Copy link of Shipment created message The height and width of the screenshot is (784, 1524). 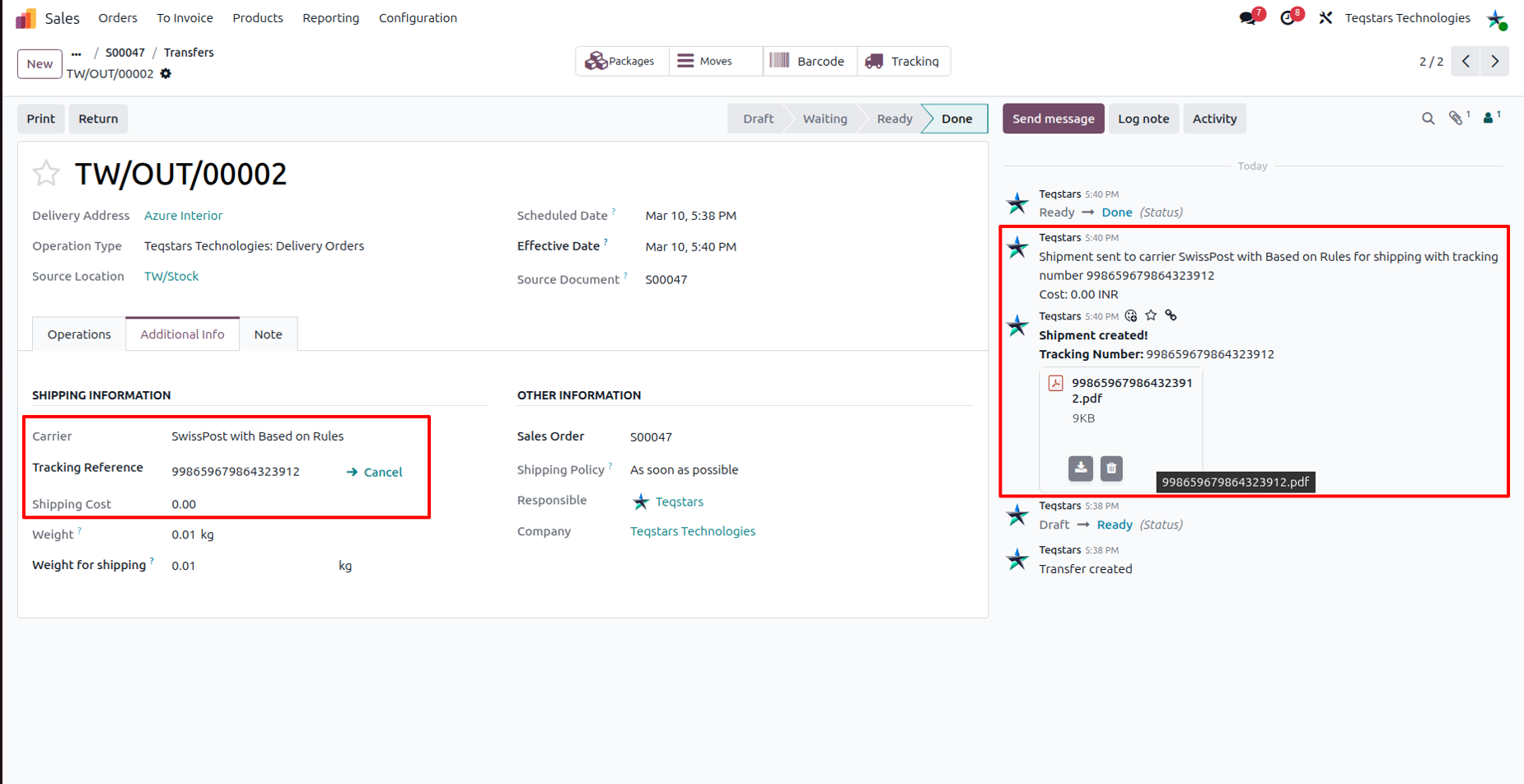[x=1171, y=315]
